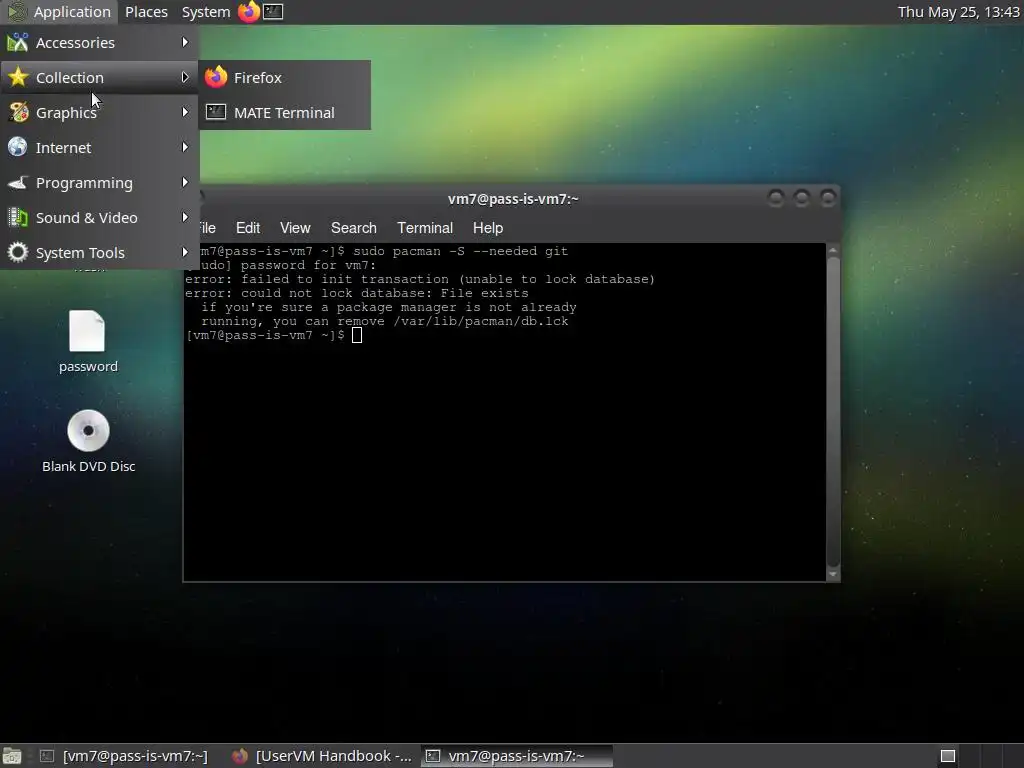1024x768 pixels.
Task: Expand the Graphics submenu arrow
Action: [x=185, y=112]
